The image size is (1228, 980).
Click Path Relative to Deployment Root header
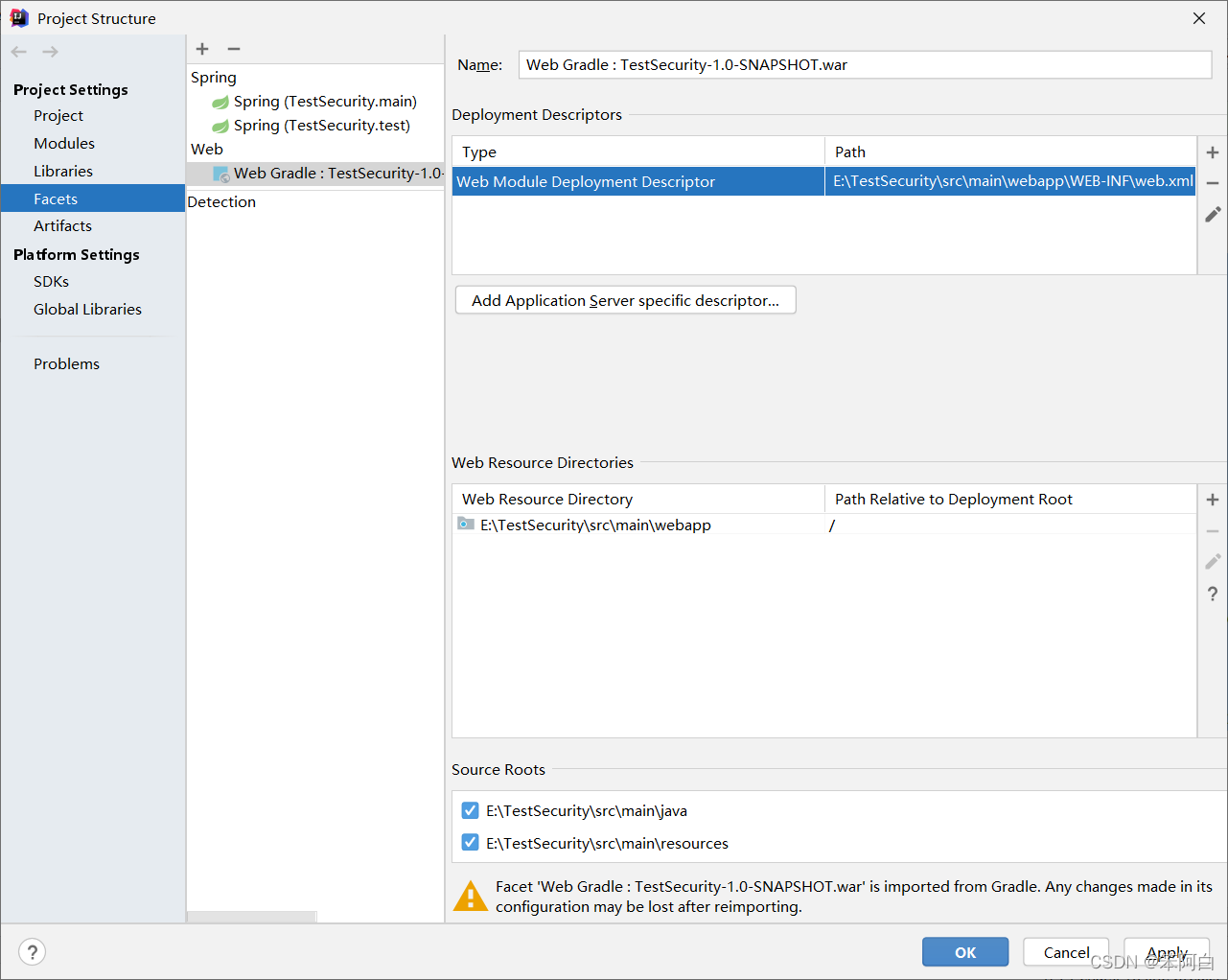click(1010, 500)
